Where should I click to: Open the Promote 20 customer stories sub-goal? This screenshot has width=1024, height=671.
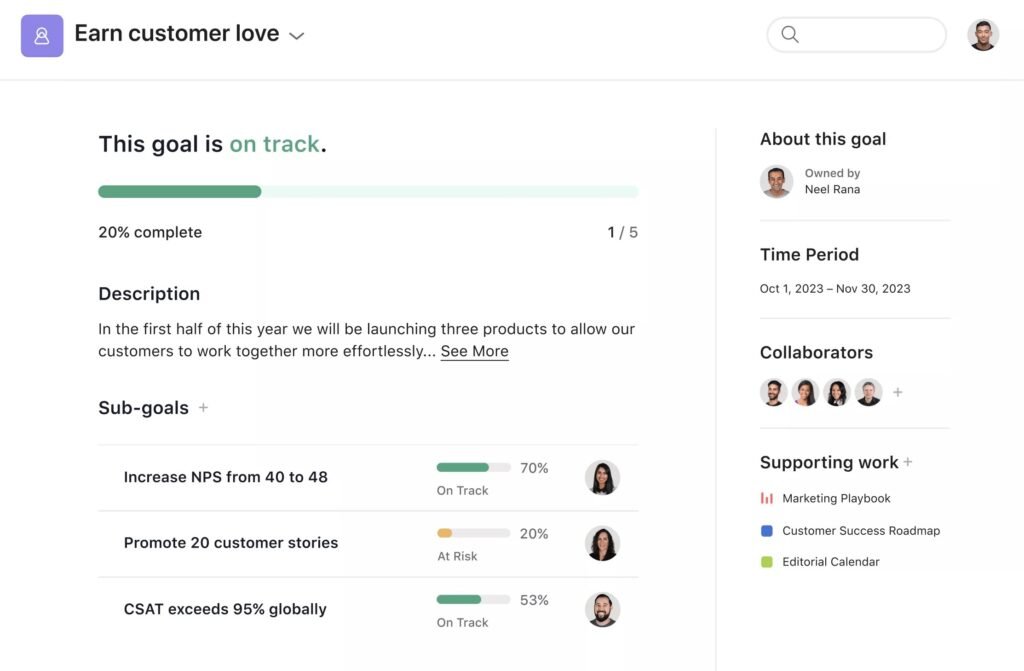[230, 543]
